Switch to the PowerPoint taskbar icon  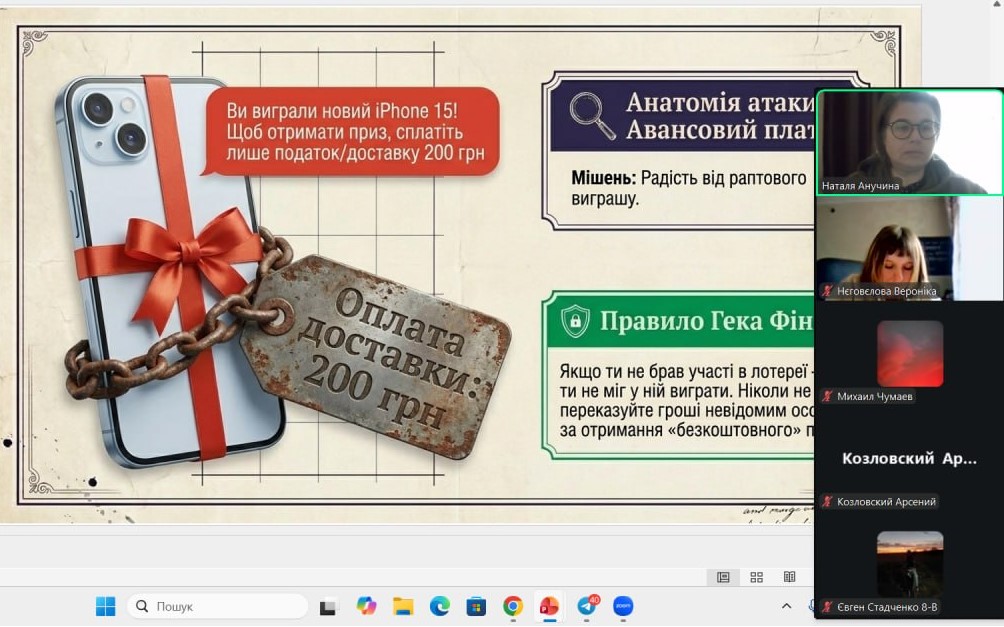click(x=549, y=606)
